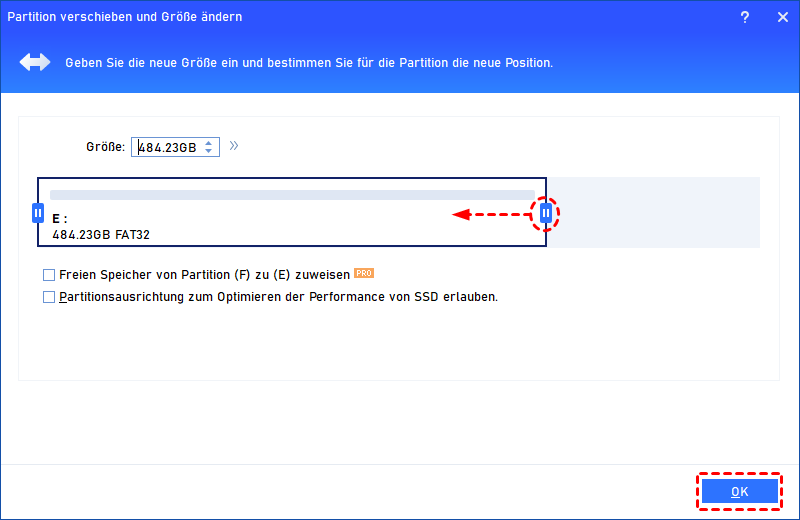Viewport: 800px width, 520px height.
Task: Click the right blue partition handle
Action: (546, 213)
